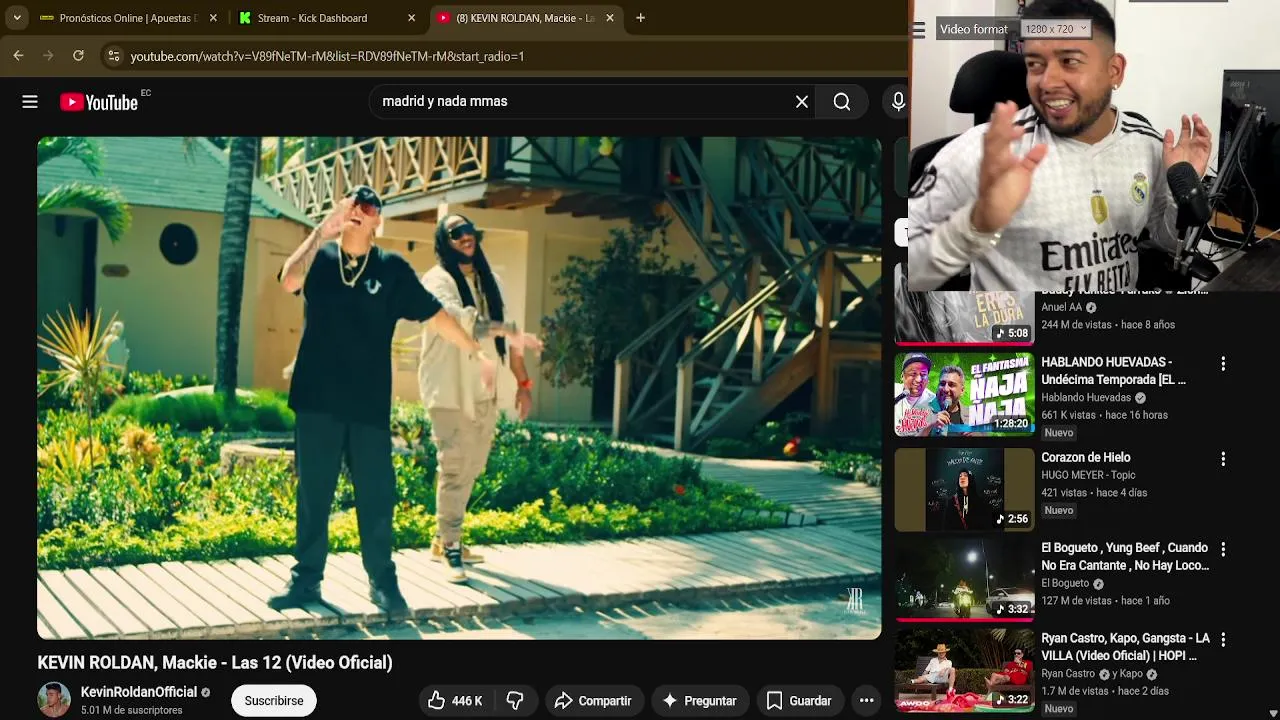Open the webcam overlay hamburger menu

[918, 29]
